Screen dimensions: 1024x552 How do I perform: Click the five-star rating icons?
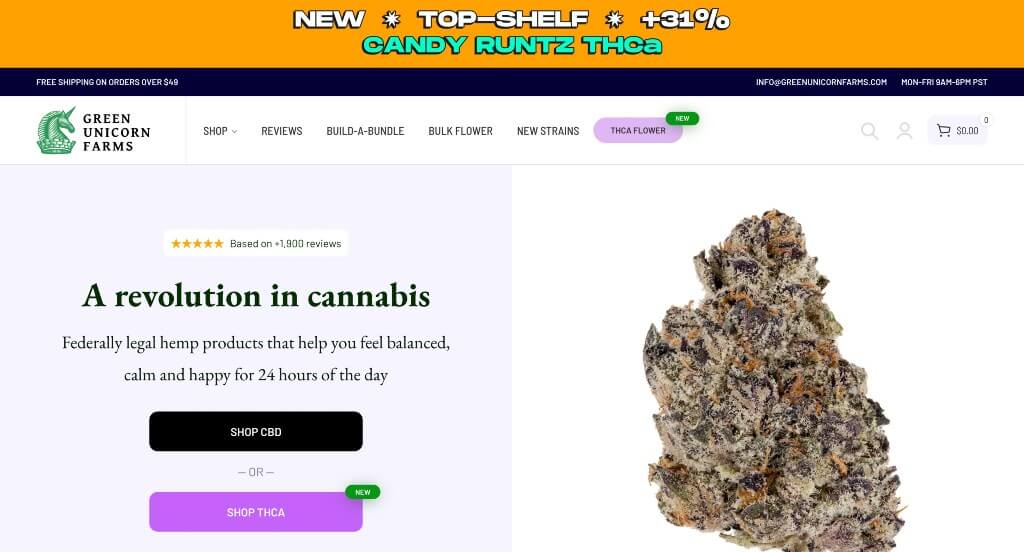tap(197, 244)
